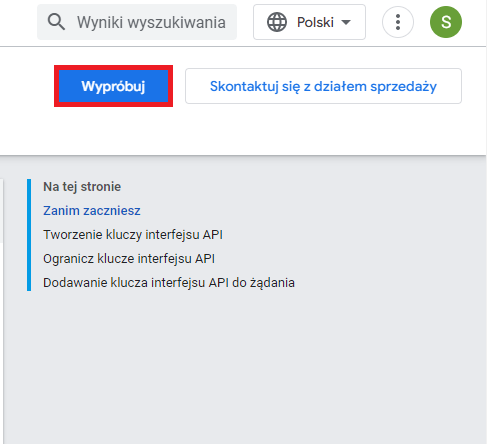Navigate to Dodawanie klucza interfejsu API do żądania

pos(169,283)
